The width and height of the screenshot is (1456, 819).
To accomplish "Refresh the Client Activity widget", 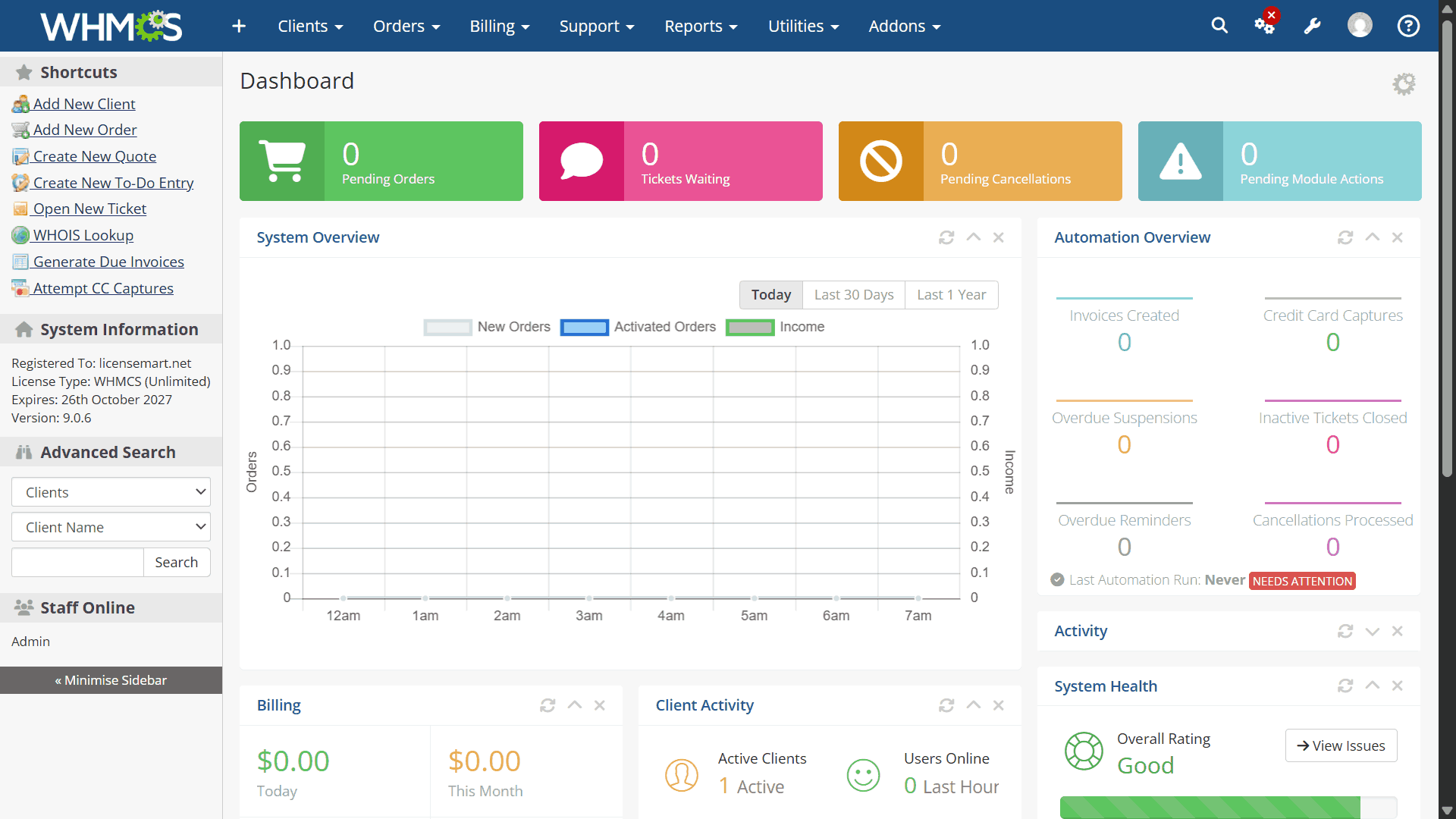I will (x=946, y=705).
